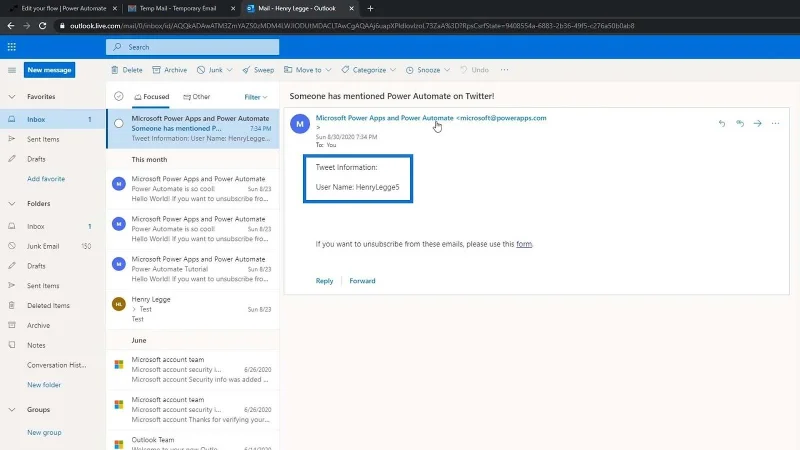Switch to Edit your flow Power Automate tab
The height and width of the screenshot is (450, 800).
pyautogui.click(x=63, y=8)
